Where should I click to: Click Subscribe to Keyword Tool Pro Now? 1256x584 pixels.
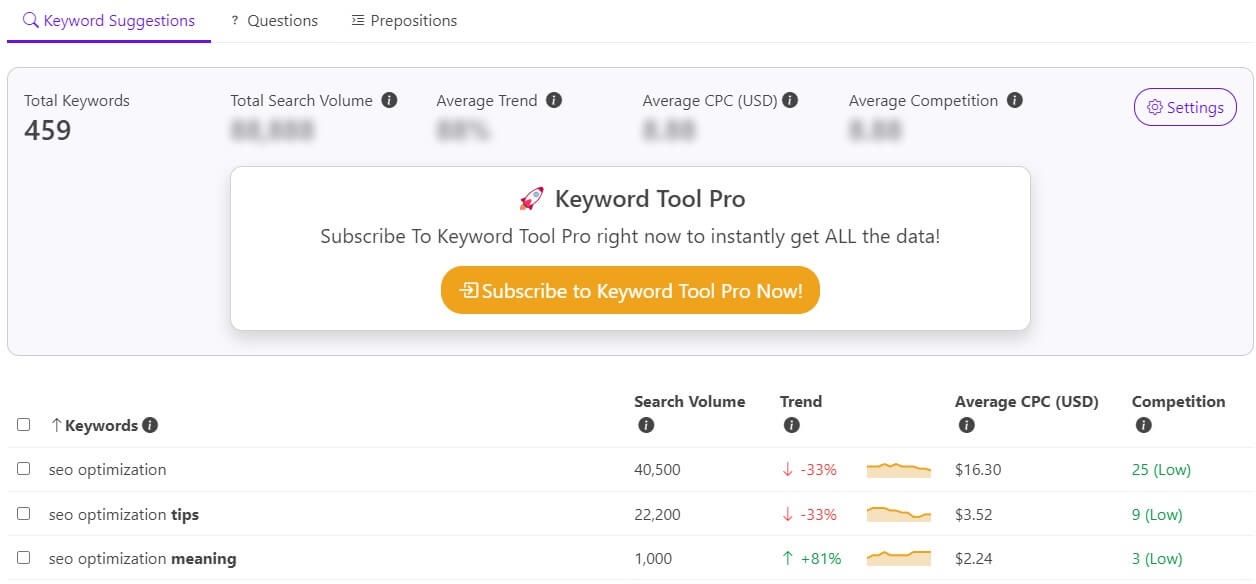(630, 290)
